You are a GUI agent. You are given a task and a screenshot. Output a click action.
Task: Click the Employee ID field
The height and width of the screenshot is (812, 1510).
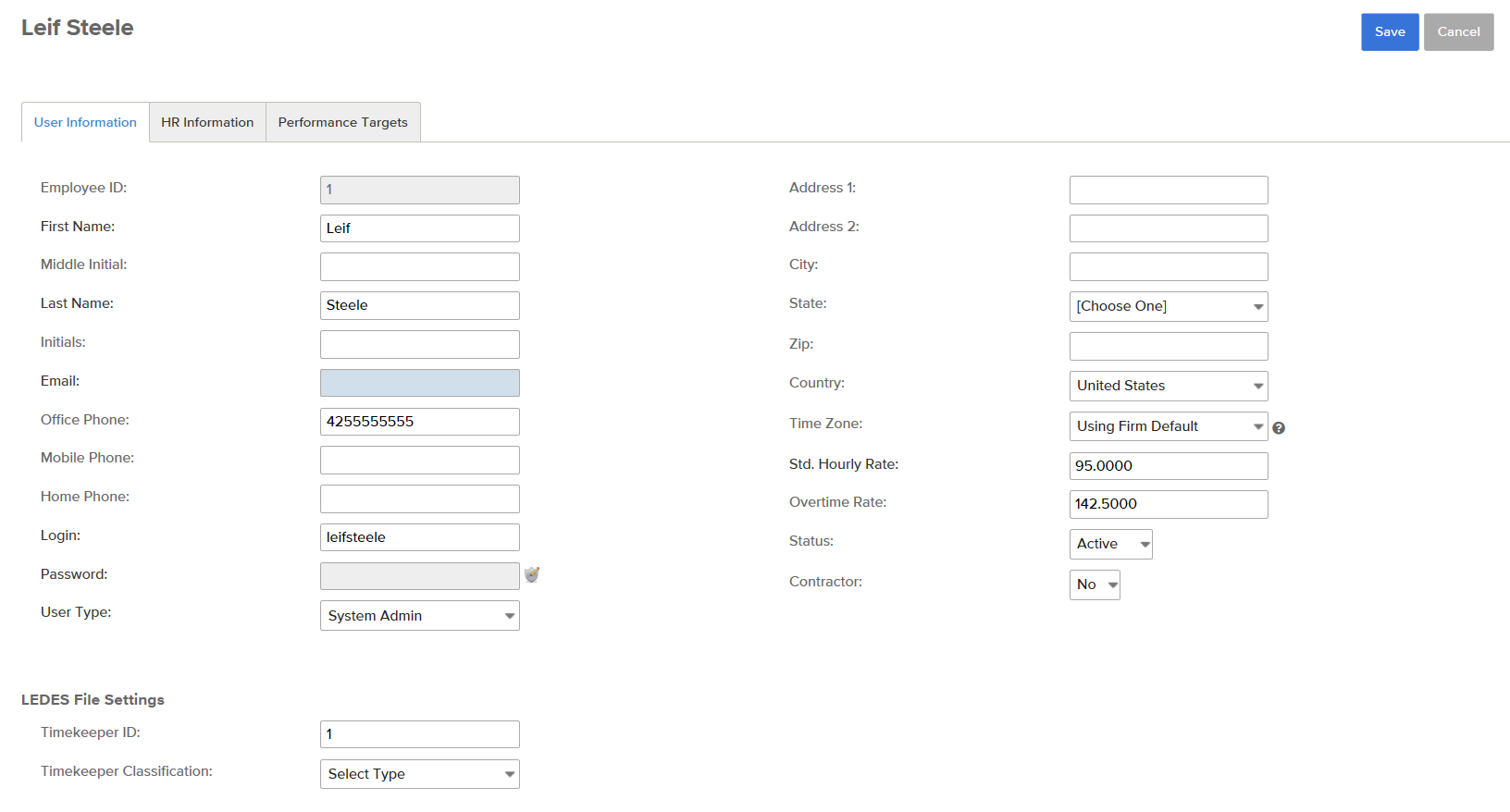coord(420,190)
